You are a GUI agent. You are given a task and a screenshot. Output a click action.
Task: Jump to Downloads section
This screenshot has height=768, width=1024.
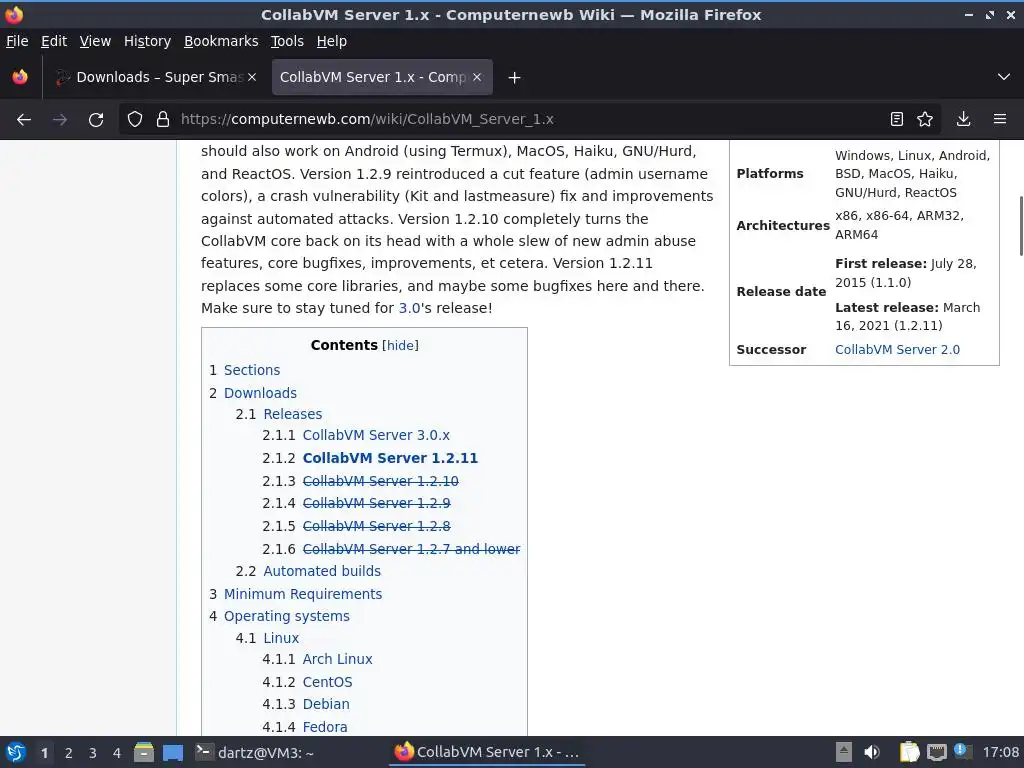pos(260,393)
